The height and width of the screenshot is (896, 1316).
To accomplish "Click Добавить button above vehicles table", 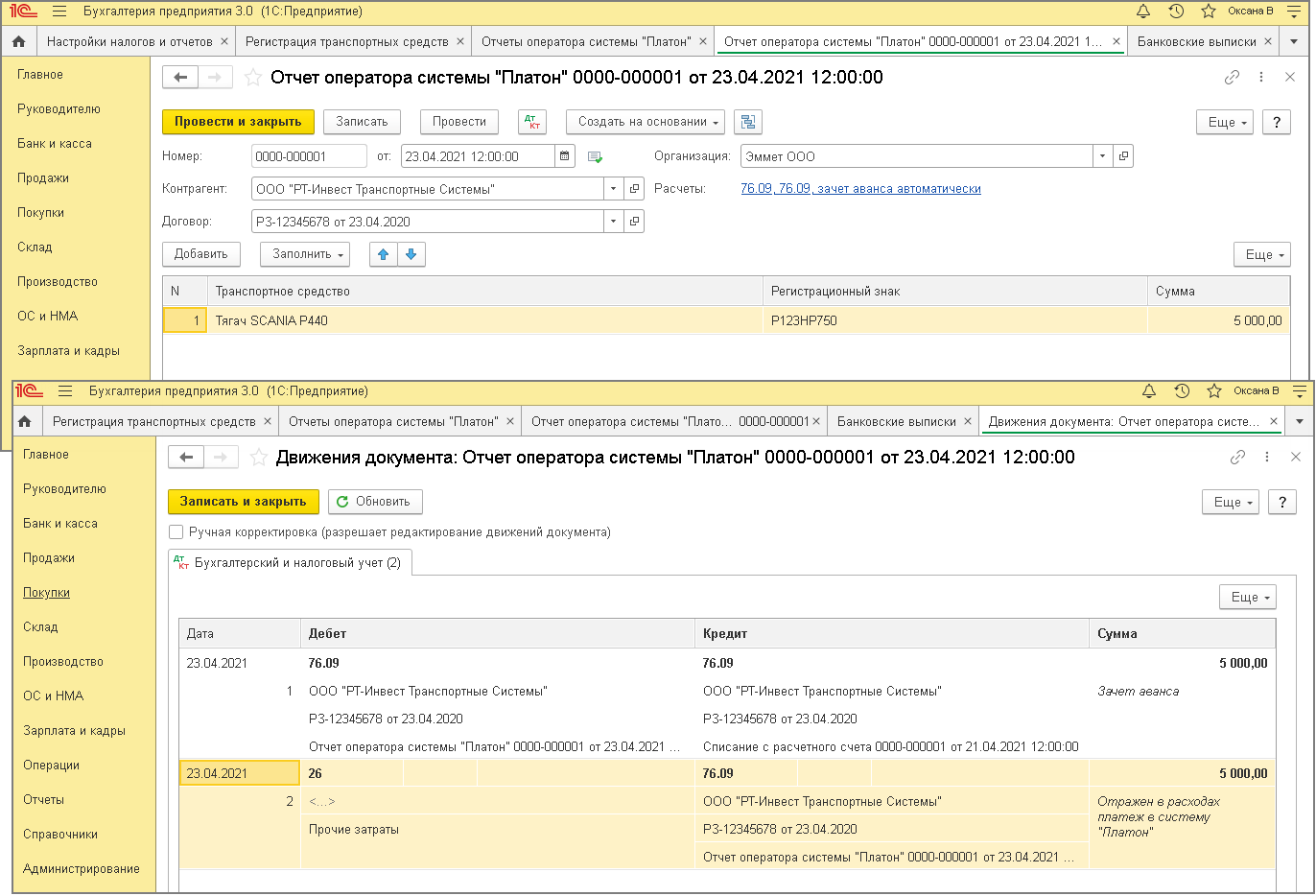I will (x=201, y=254).
